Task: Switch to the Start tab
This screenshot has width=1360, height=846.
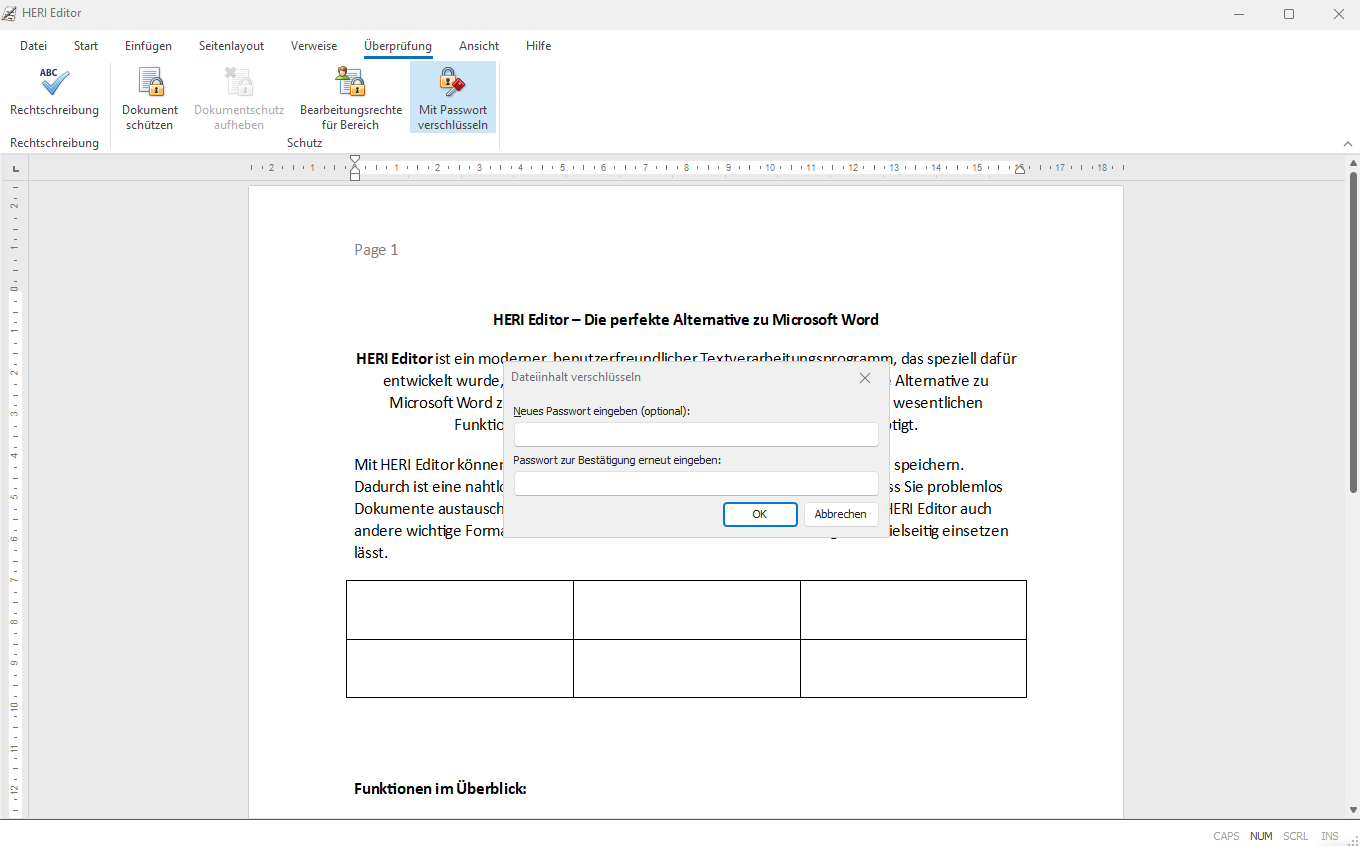Action: click(x=86, y=46)
